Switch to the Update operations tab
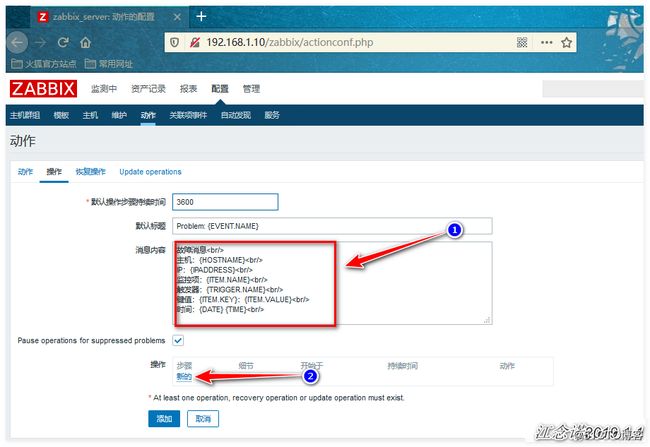 (150, 172)
